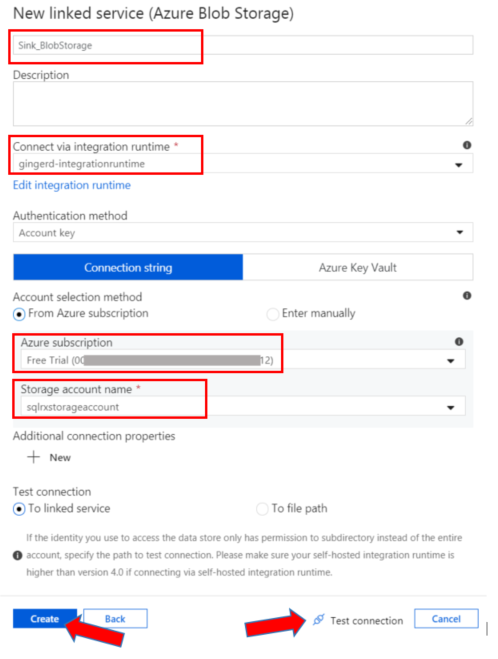Switch to Azure Key Vault tab
This screenshot has width=498, height=659.
358,267
